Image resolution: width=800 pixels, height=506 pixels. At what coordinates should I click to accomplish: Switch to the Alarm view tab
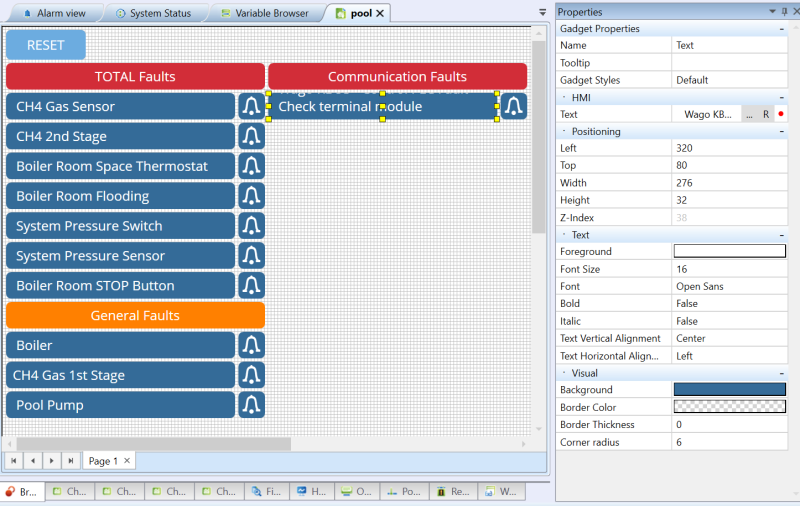(55, 13)
